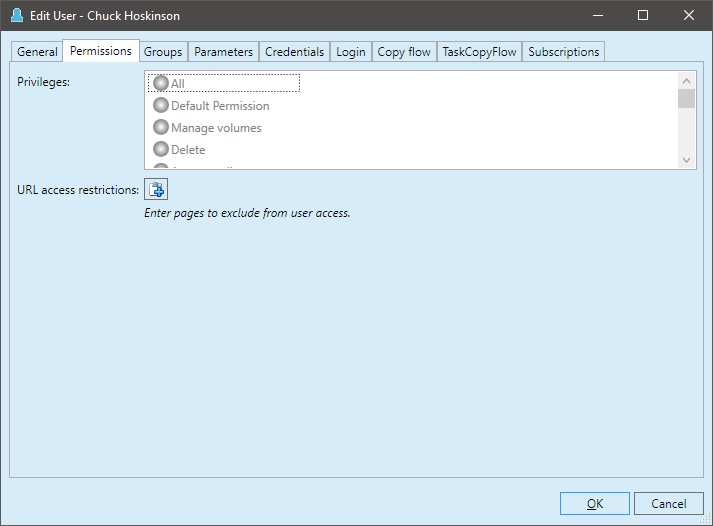This screenshot has height=526, width=713.
Task: Click the 'Privileges:' label
Action: coord(44,82)
